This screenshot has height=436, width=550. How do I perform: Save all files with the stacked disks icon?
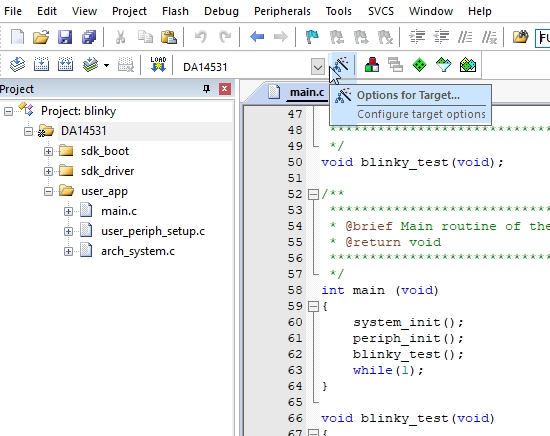tap(89, 36)
